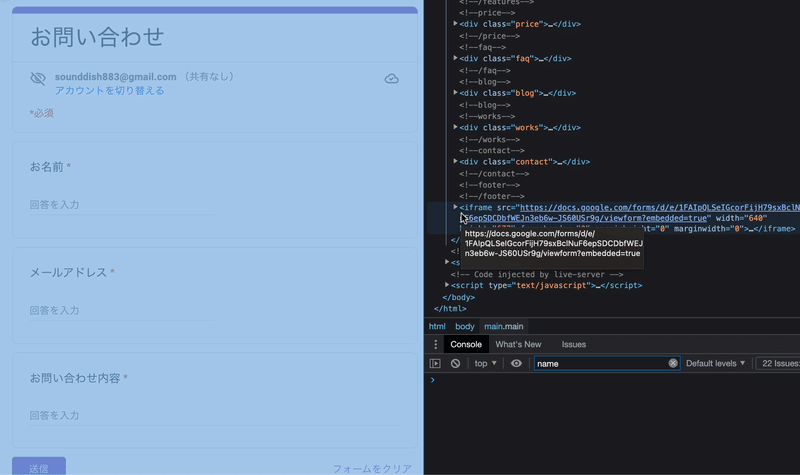The image size is (800, 475).
Task: Select the '<!--/price-->' comment line
Action: pyautogui.click(x=489, y=36)
